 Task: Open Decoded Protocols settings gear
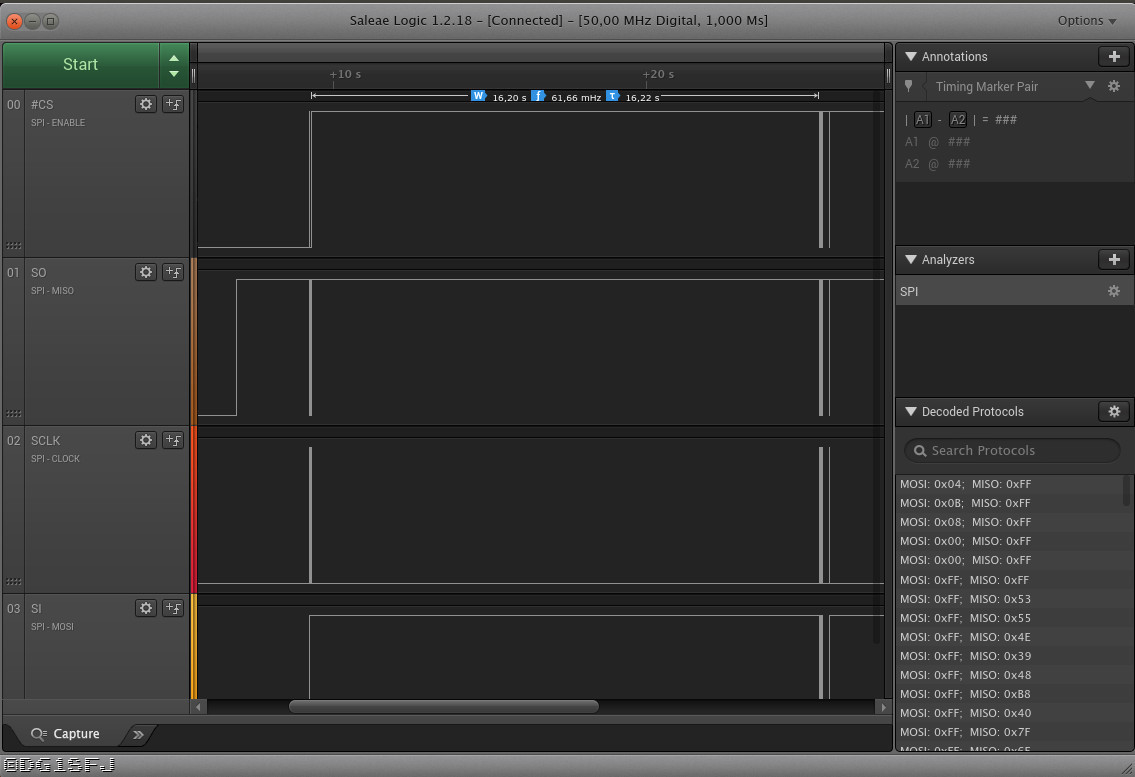pyautogui.click(x=1114, y=412)
